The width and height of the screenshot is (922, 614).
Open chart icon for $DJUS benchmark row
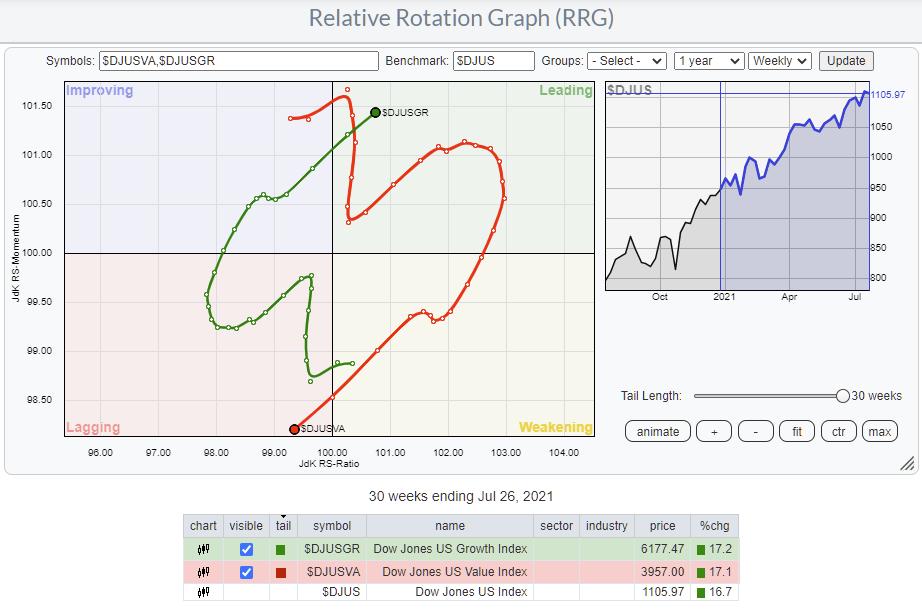pyautogui.click(x=203, y=594)
